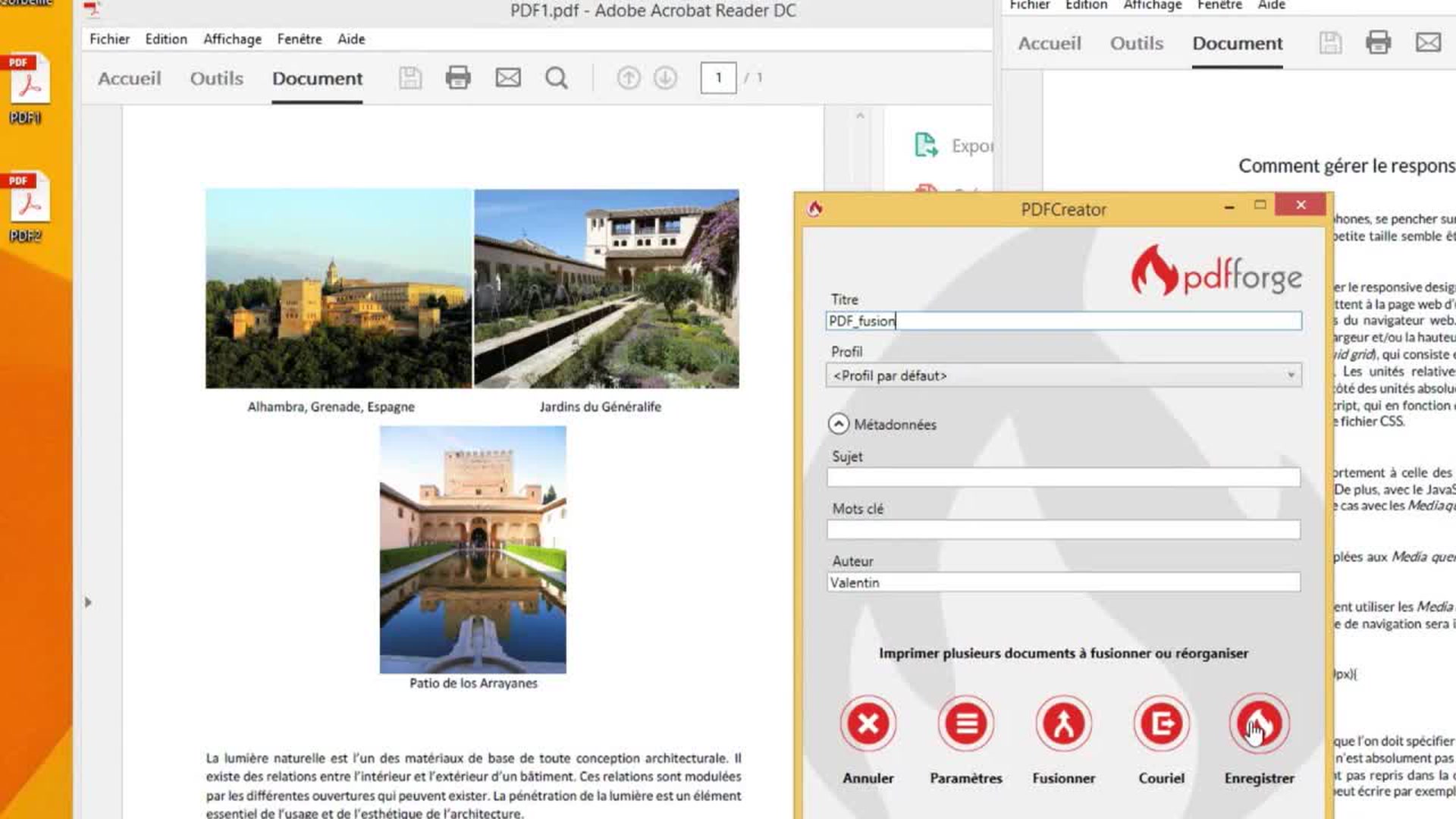The height and width of the screenshot is (819, 1456).
Task: Open the search icon in Acrobat Reader
Action: [557, 77]
